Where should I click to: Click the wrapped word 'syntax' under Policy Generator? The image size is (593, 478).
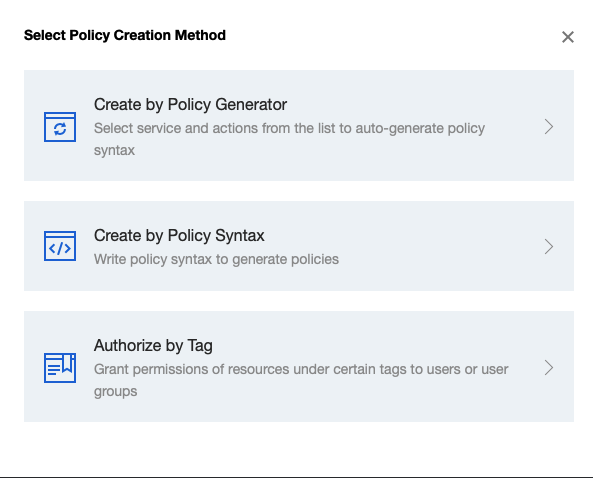[x=114, y=151]
